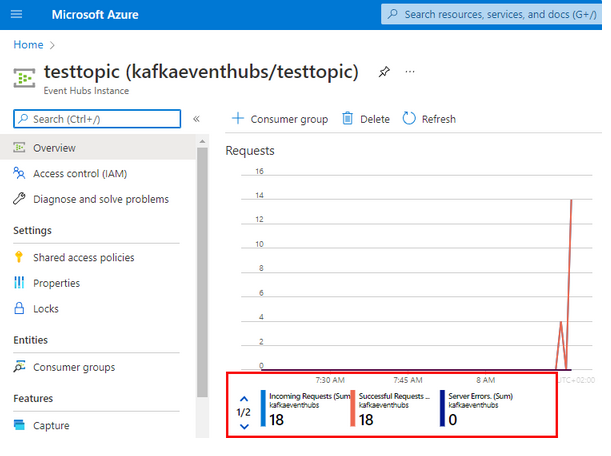The width and height of the screenshot is (611, 456).
Task: Click the Requests chart title
Action: click(250, 151)
